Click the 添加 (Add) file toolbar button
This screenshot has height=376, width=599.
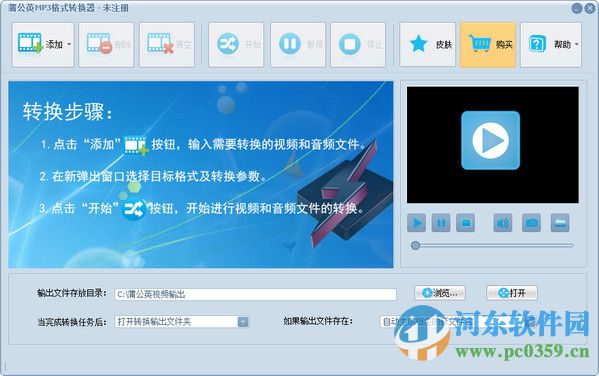click(43, 45)
